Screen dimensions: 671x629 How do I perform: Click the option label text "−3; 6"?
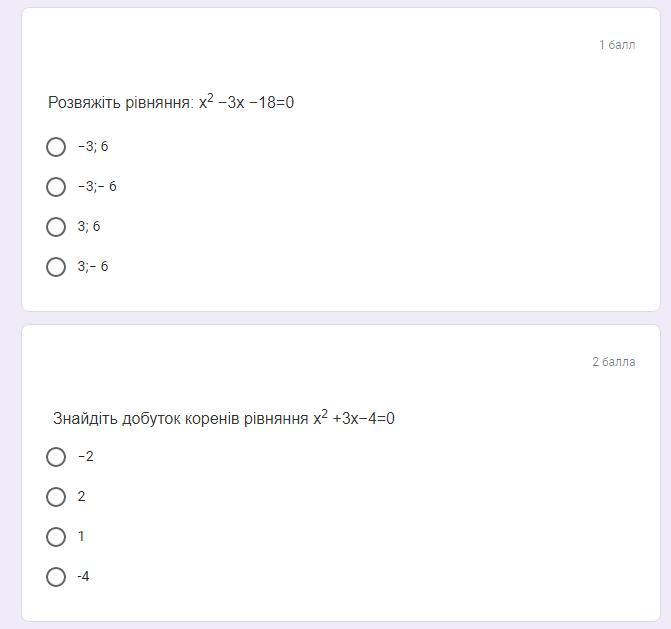pyautogui.click(x=93, y=146)
